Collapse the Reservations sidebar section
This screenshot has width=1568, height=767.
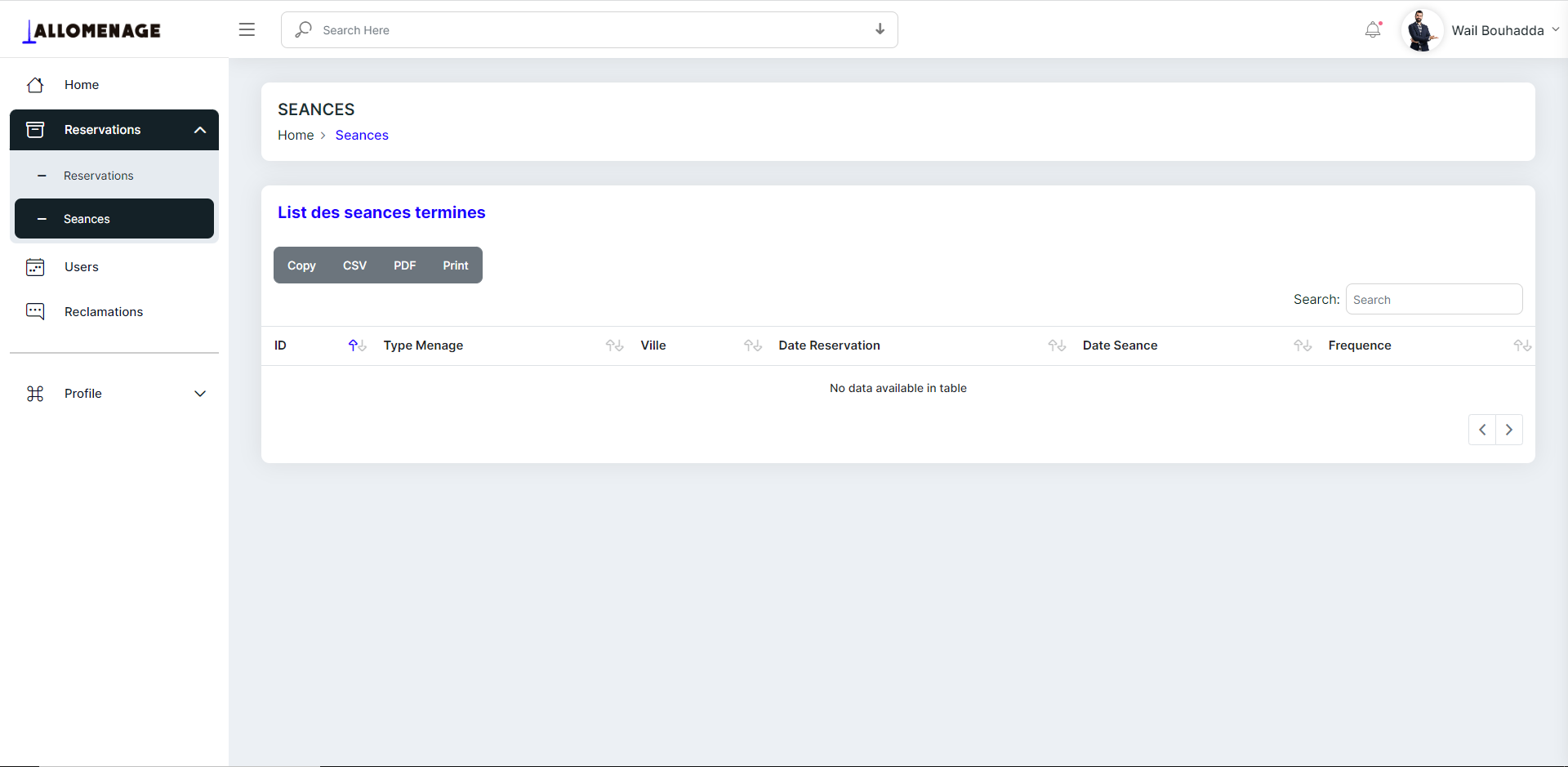[114, 130]
